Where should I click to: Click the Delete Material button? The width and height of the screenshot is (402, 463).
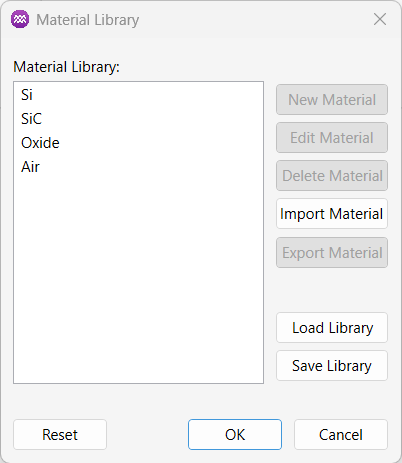click(x=332, y=176)
